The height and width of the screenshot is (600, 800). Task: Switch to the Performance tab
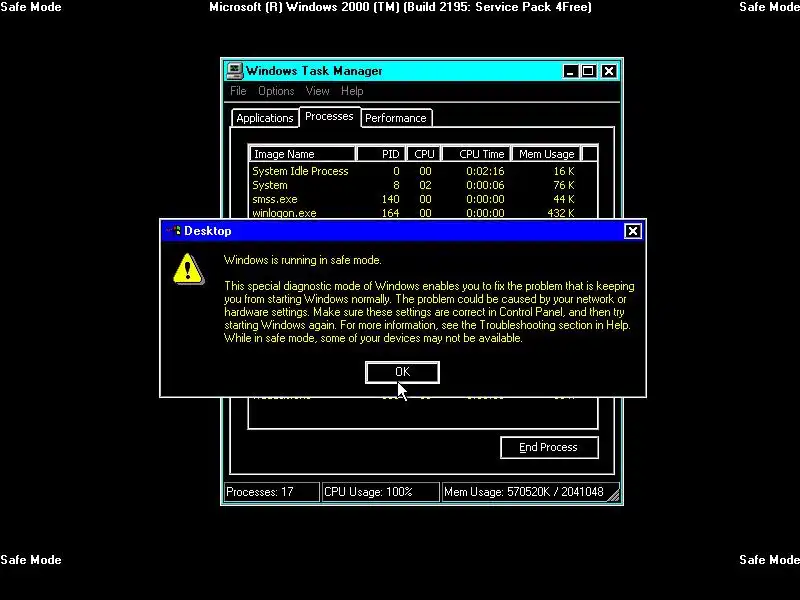[x=396, y=118]
